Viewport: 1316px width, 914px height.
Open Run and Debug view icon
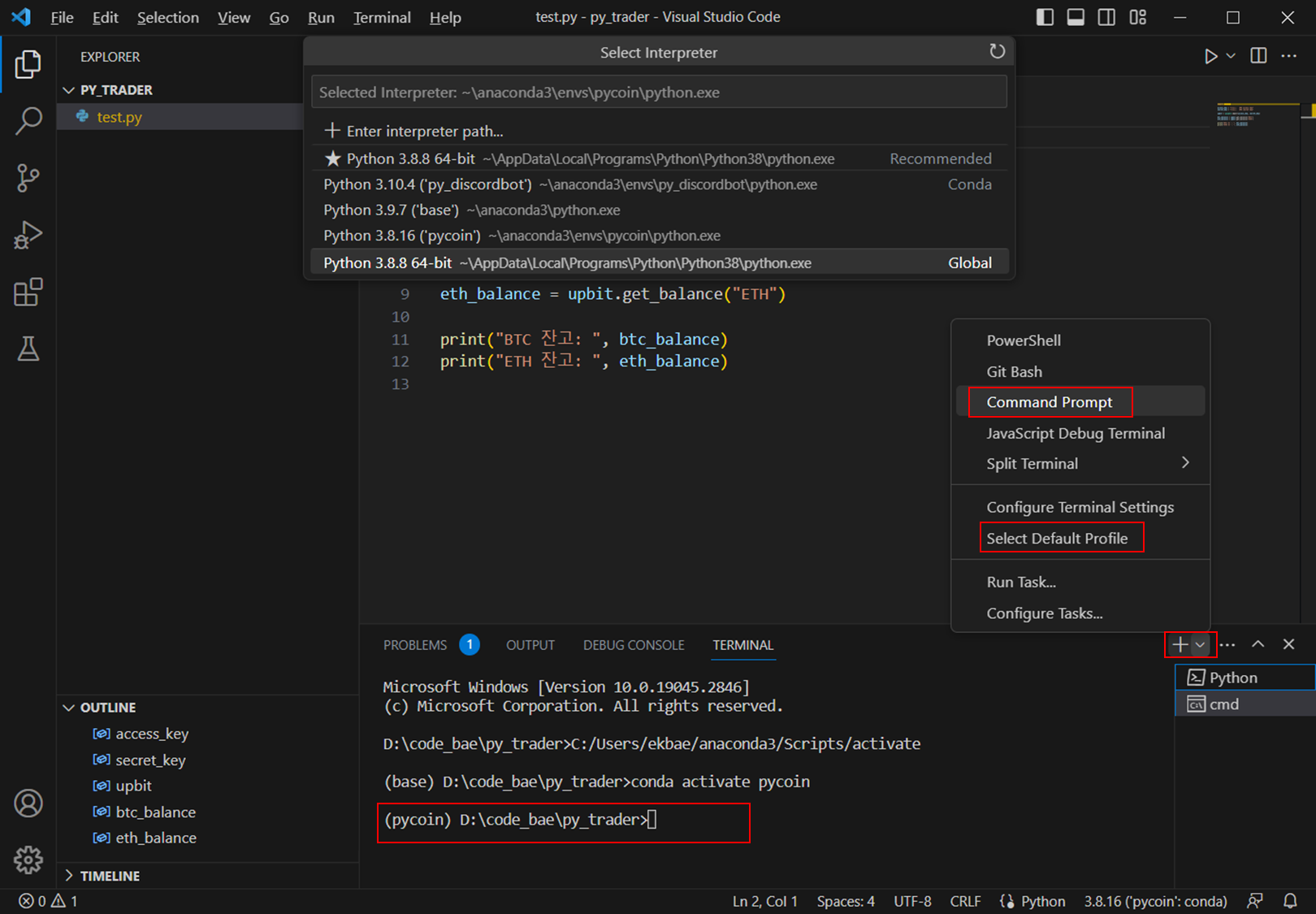(x=28, y=235)
